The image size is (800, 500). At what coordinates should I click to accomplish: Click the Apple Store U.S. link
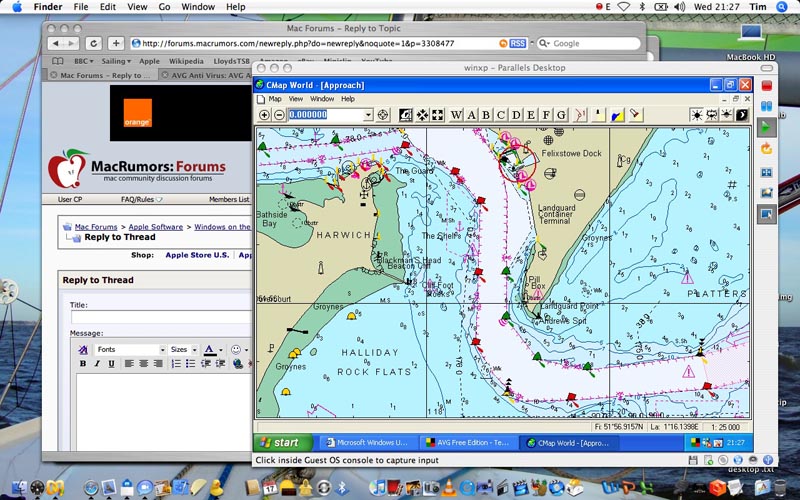197,255
